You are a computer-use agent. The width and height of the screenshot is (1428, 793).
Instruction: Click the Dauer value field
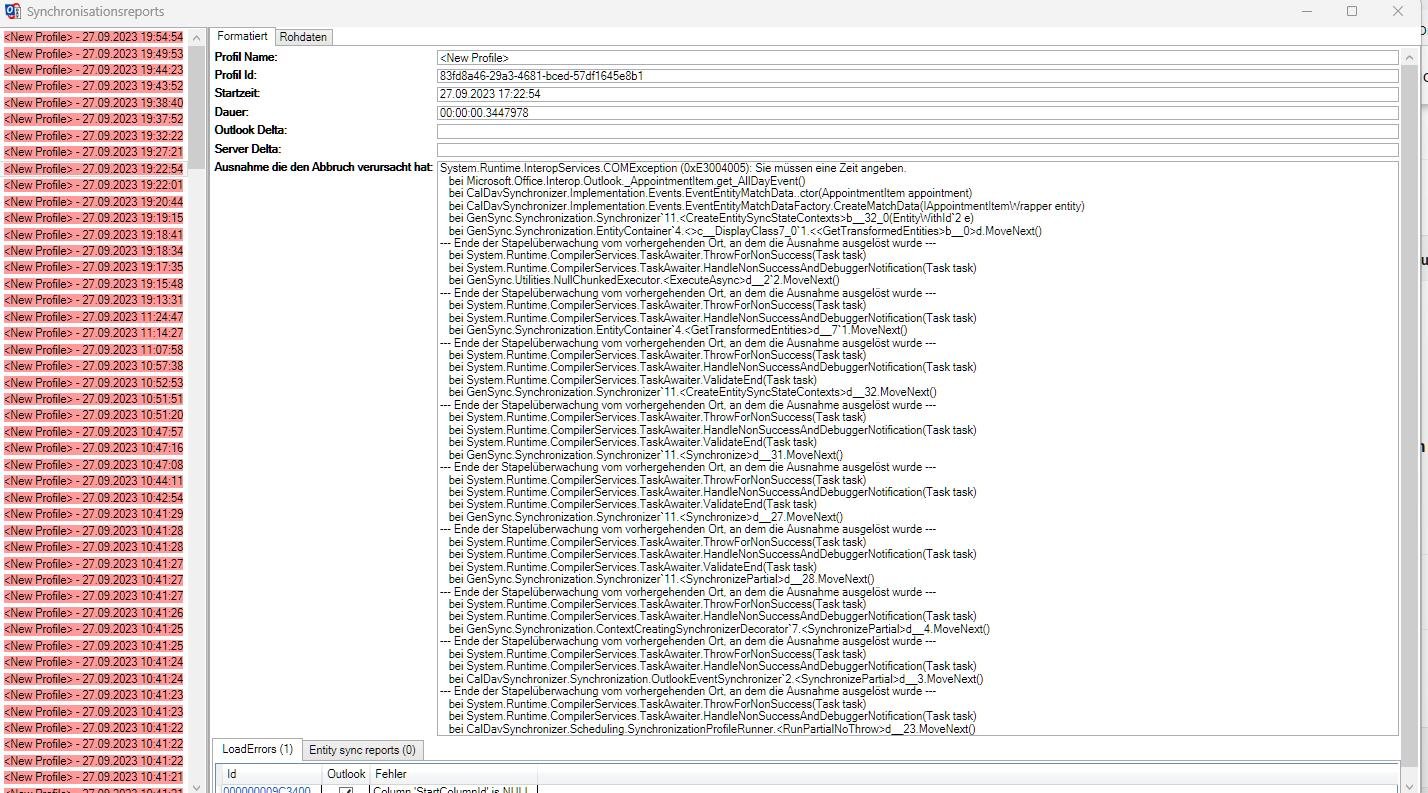click(916, 113)
